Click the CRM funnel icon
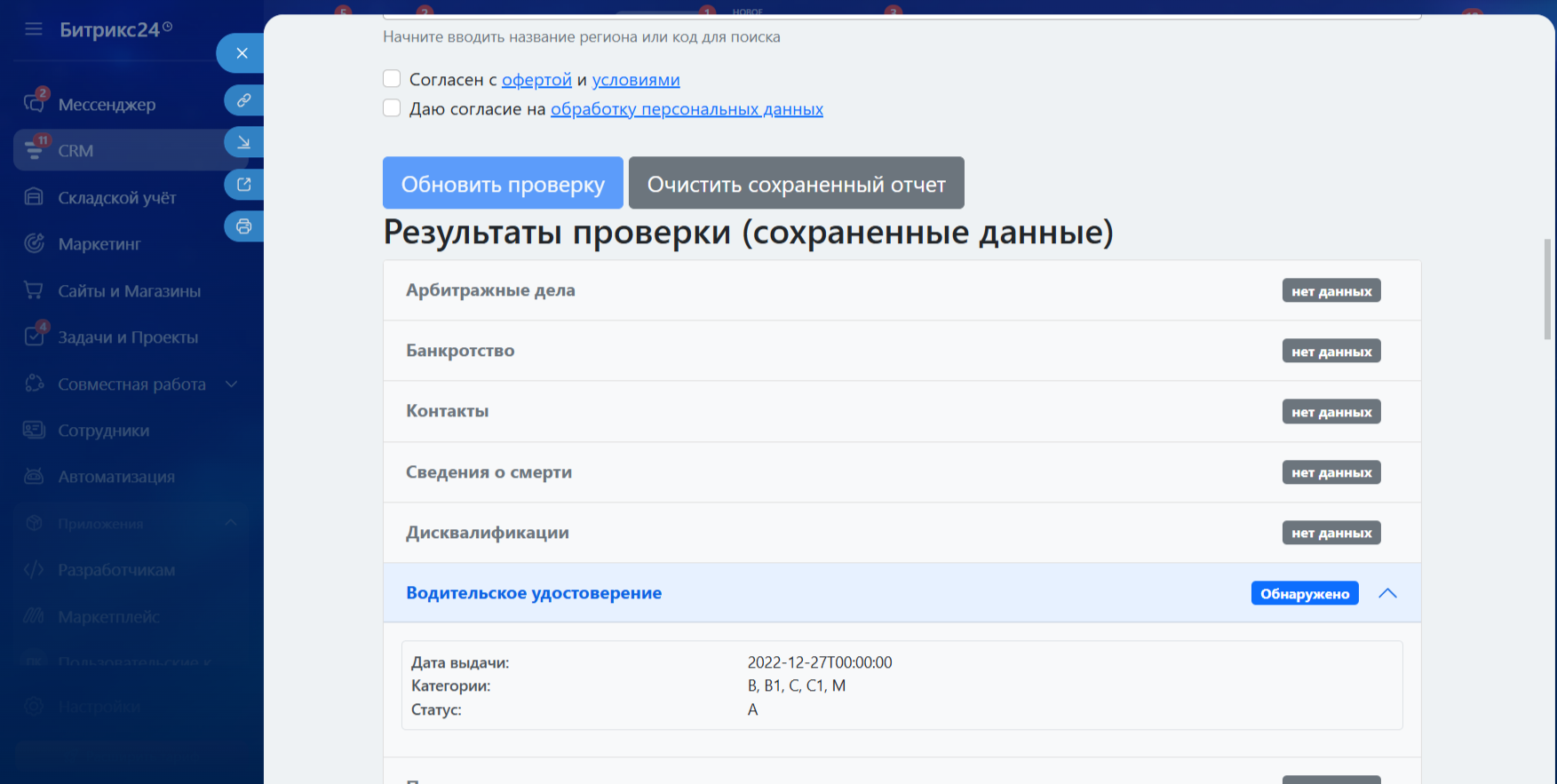This screenshot has width=1557, height=784. pos(34,151)
